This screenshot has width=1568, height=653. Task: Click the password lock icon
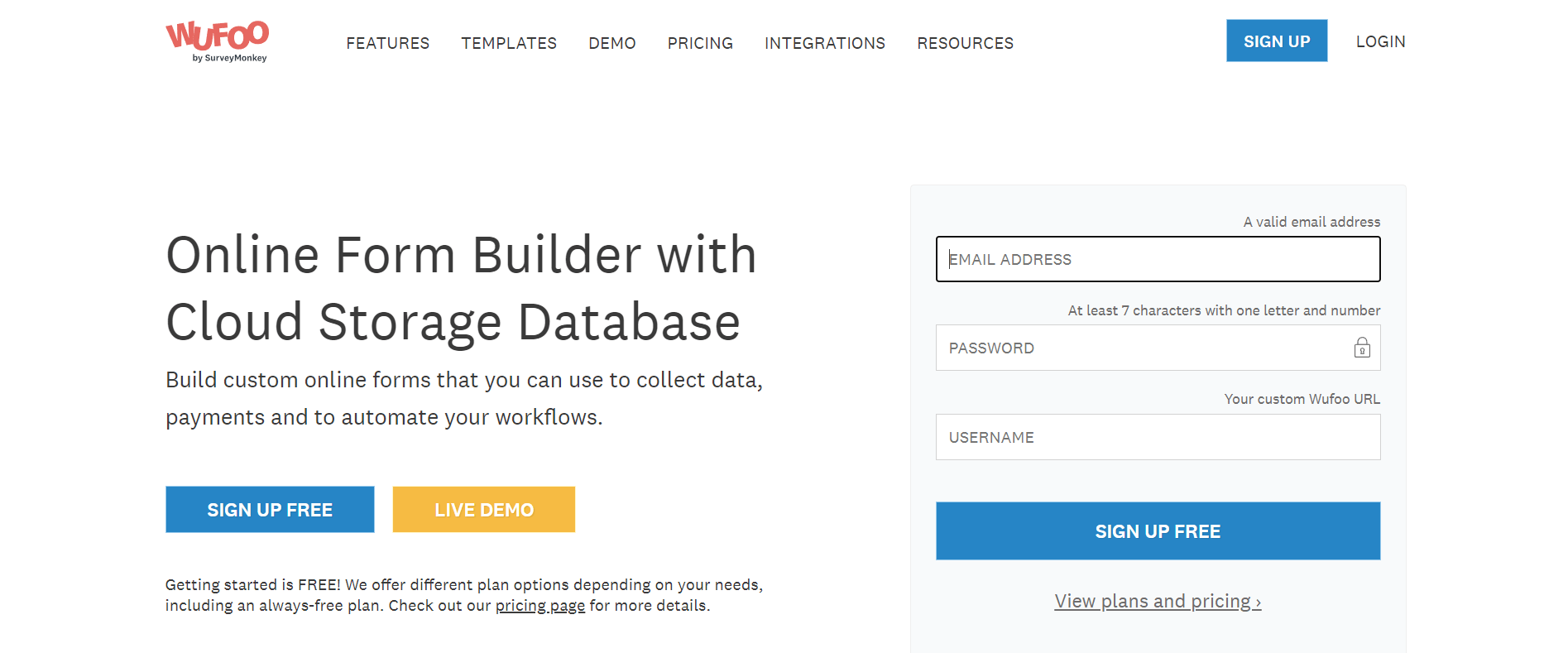tap(1362, 348)
